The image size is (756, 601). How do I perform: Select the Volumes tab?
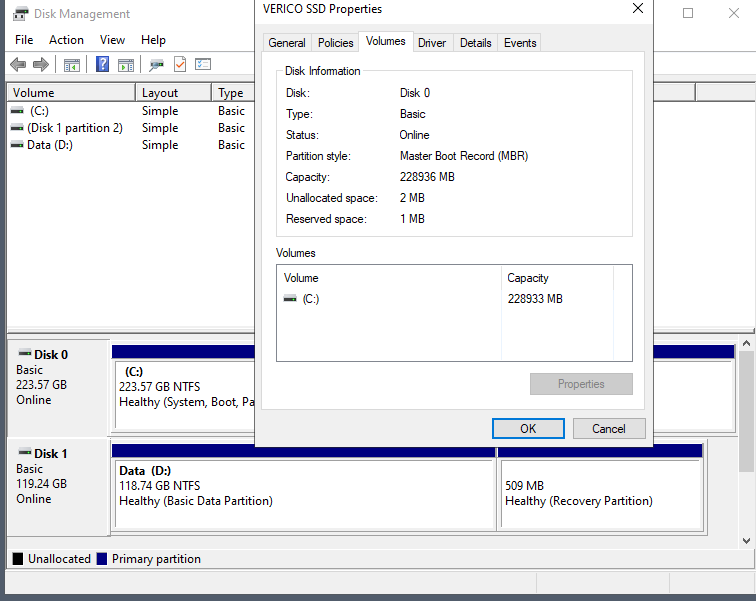tap(386, 41)
